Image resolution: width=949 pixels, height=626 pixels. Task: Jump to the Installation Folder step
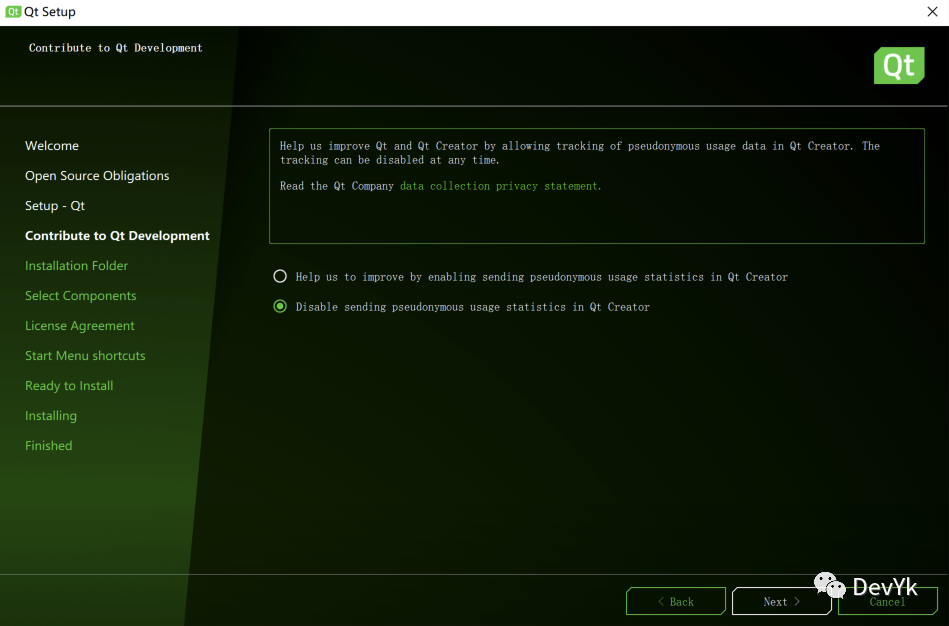[76, 266]
